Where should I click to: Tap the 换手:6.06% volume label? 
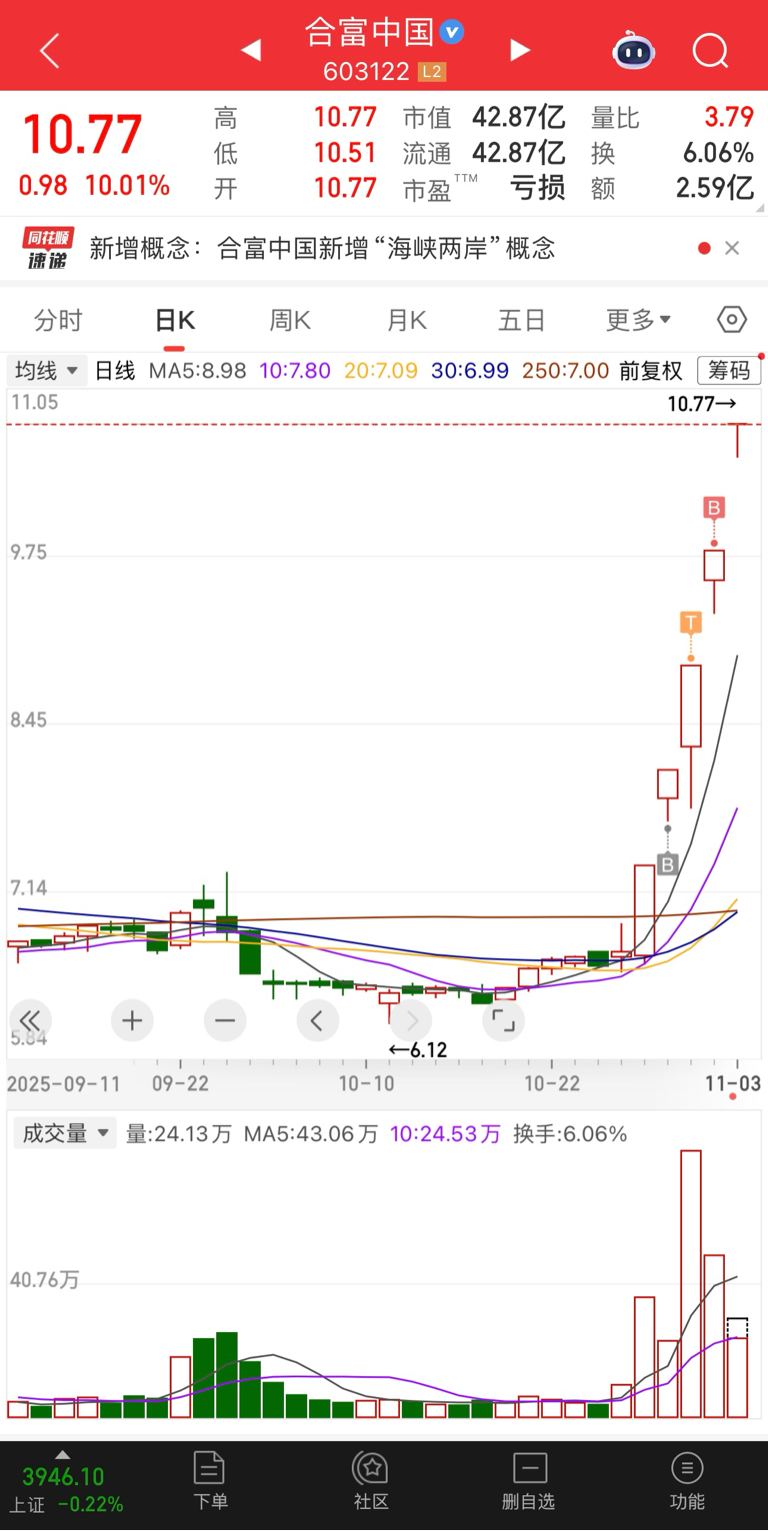pyautogui.click(x=570, y=1134)
